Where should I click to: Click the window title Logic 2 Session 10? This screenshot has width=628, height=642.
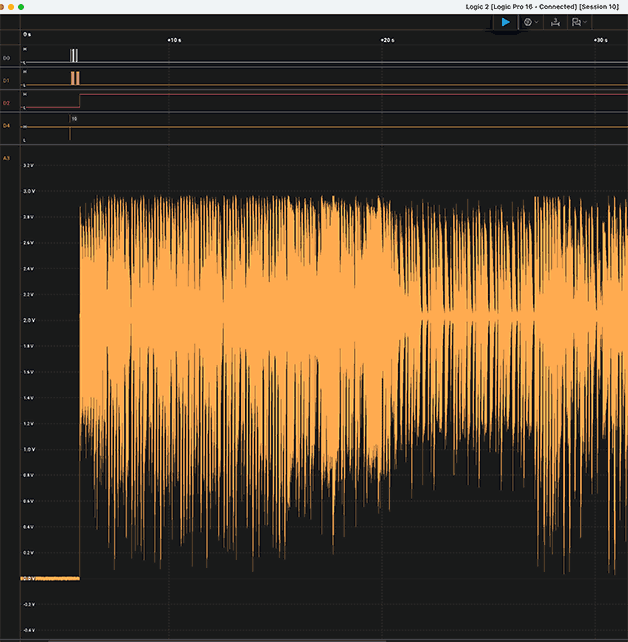(x=542, y=7)
